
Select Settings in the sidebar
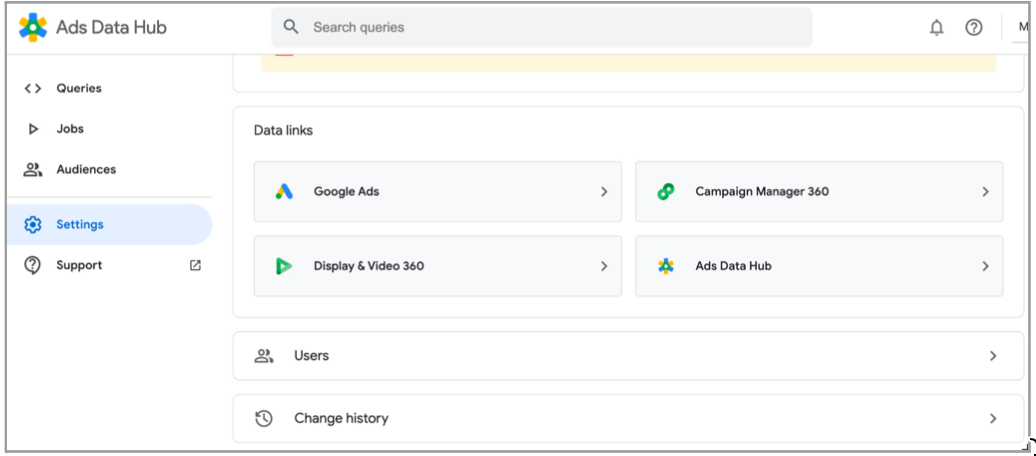80,225
